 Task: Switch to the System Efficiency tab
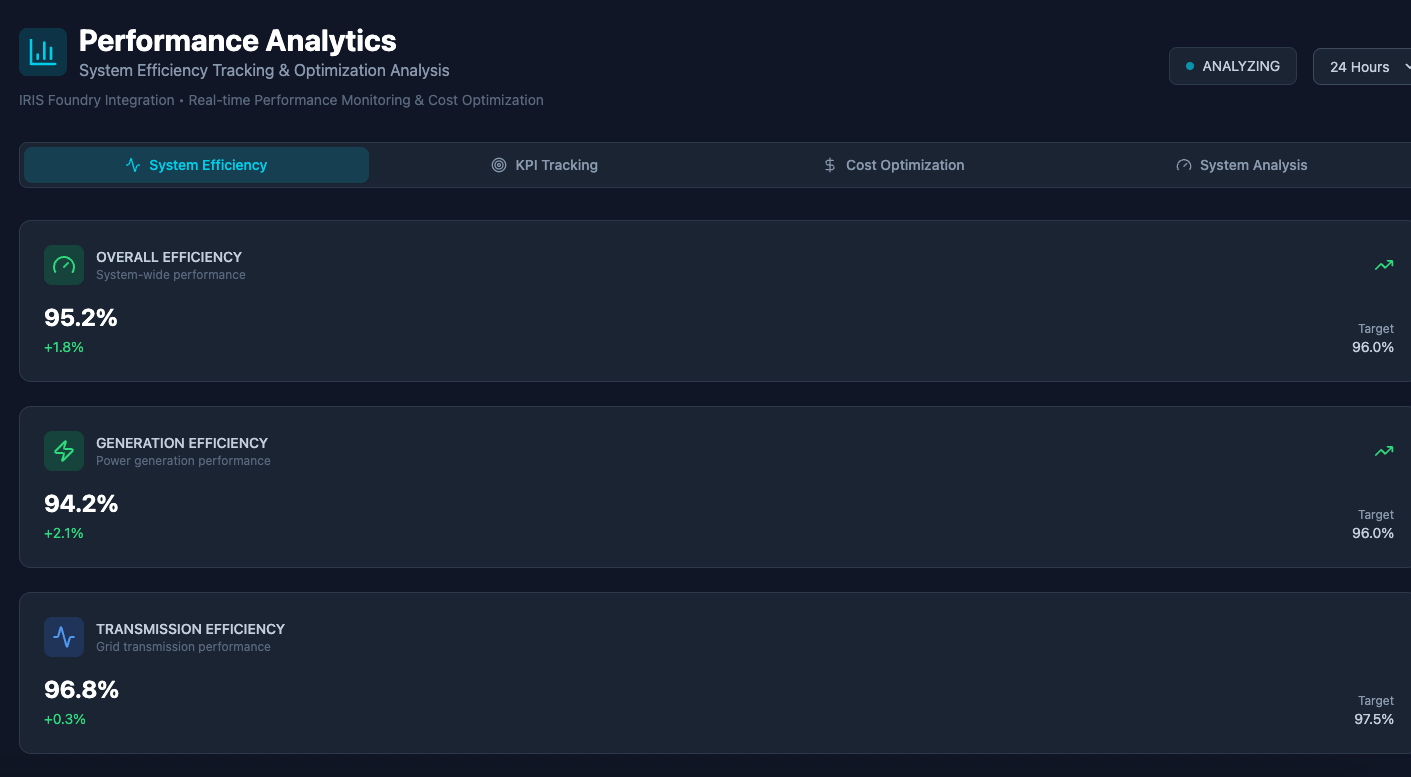pyautogui.click(x=197, y=165)
